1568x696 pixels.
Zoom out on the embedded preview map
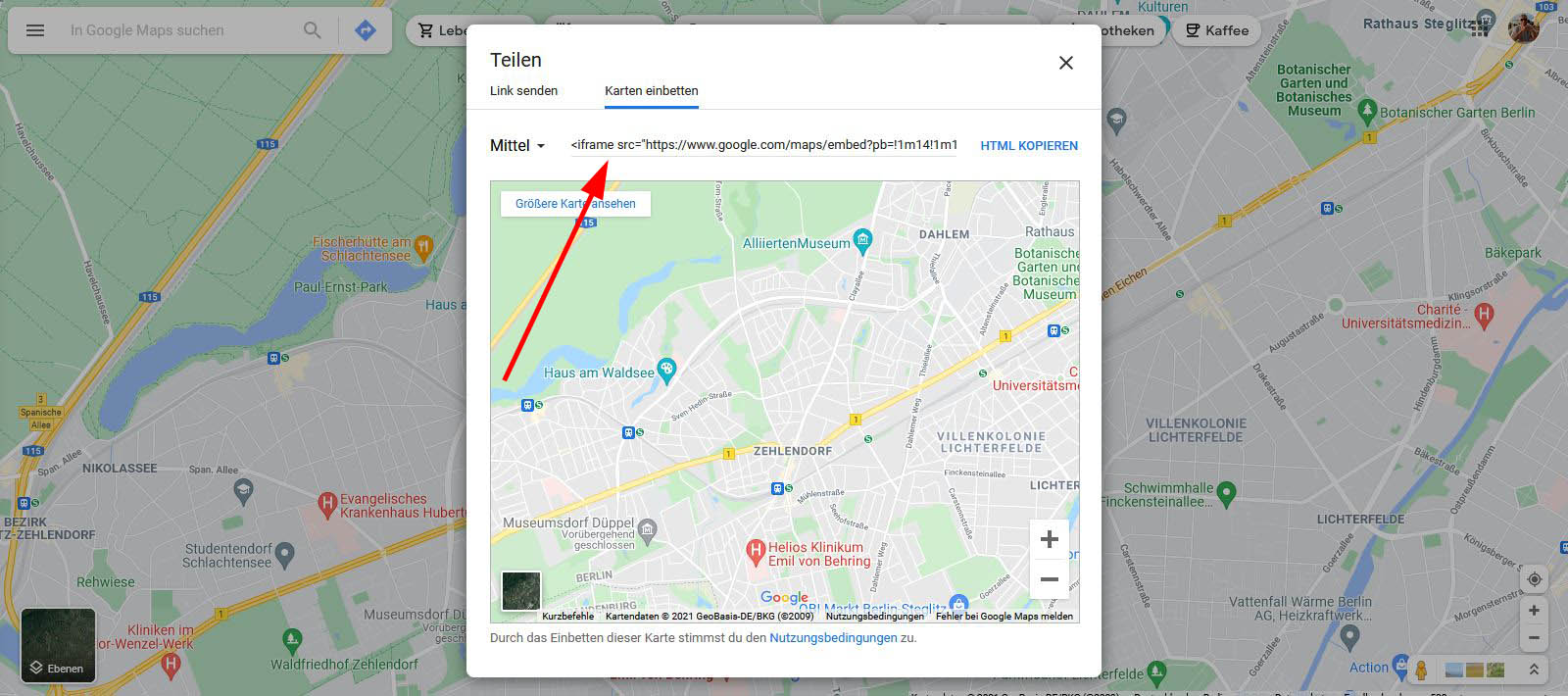pos(1049,578)
